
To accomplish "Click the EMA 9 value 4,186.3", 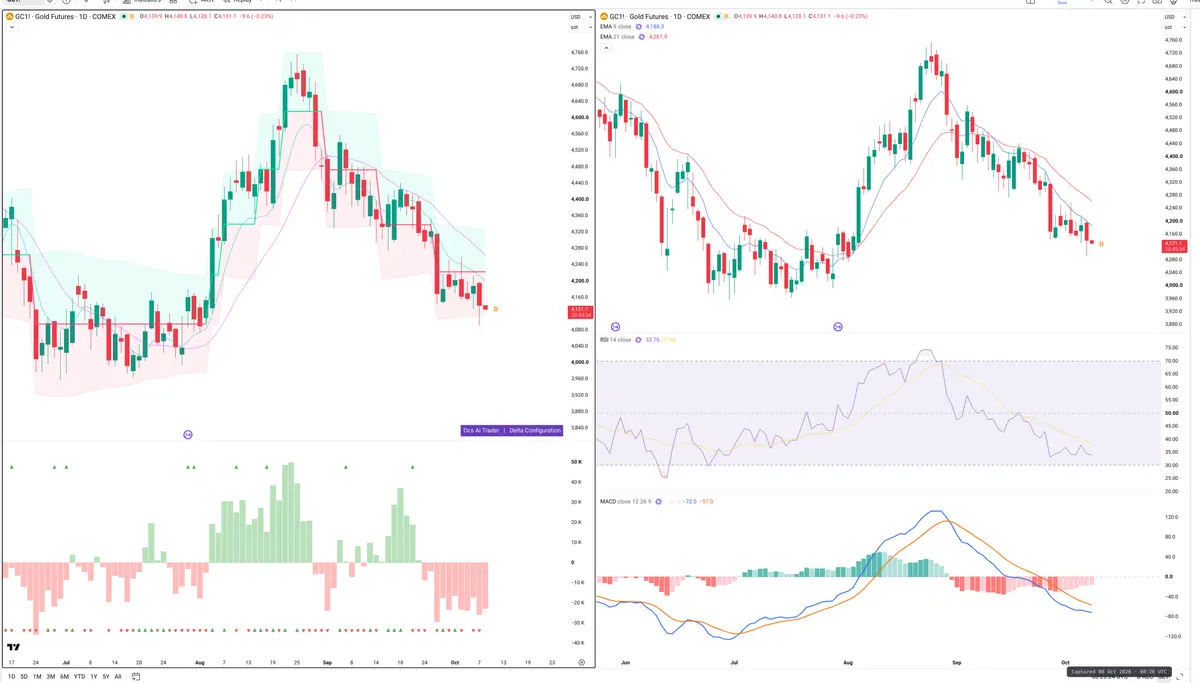I will (656, 27).
